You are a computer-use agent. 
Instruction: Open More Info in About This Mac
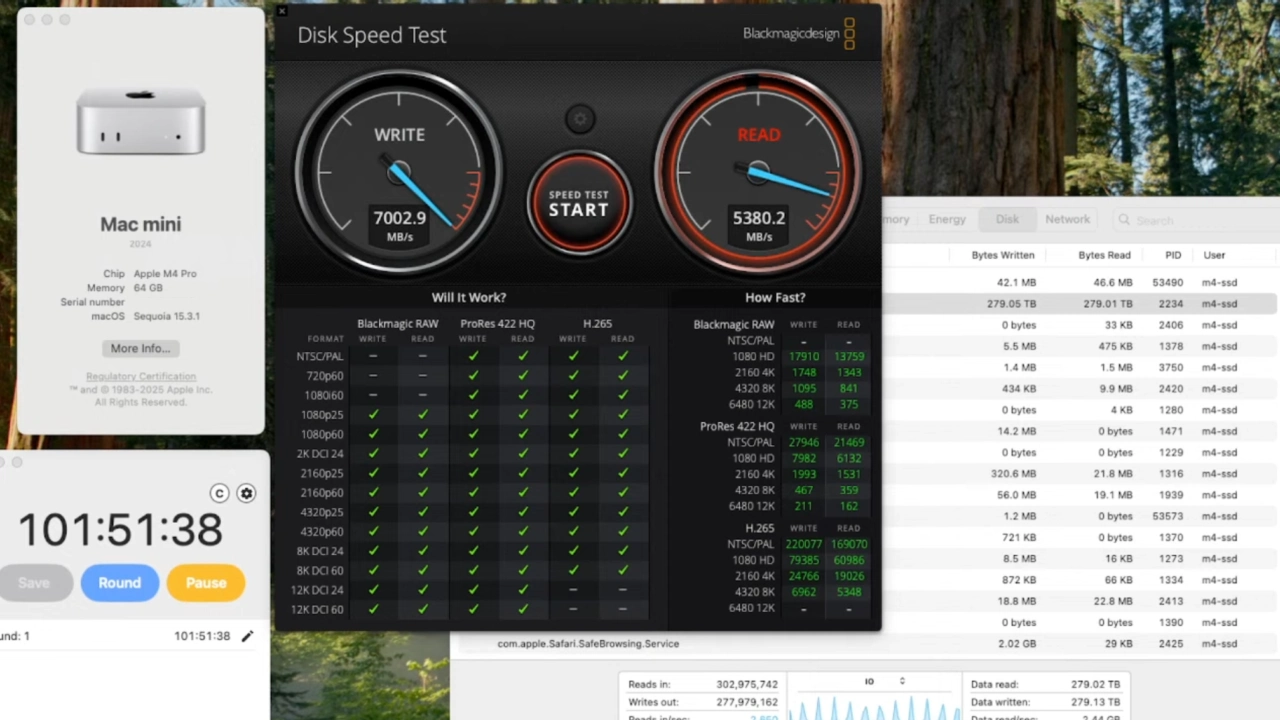(141, 348)
